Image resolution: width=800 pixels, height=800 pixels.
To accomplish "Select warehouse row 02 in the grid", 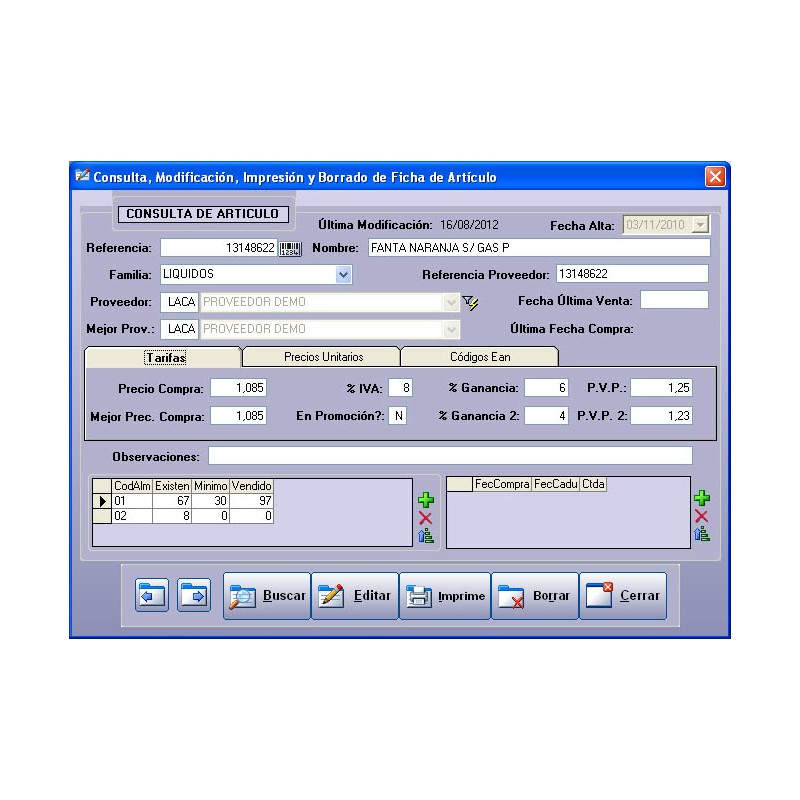I will coord(132,516).
